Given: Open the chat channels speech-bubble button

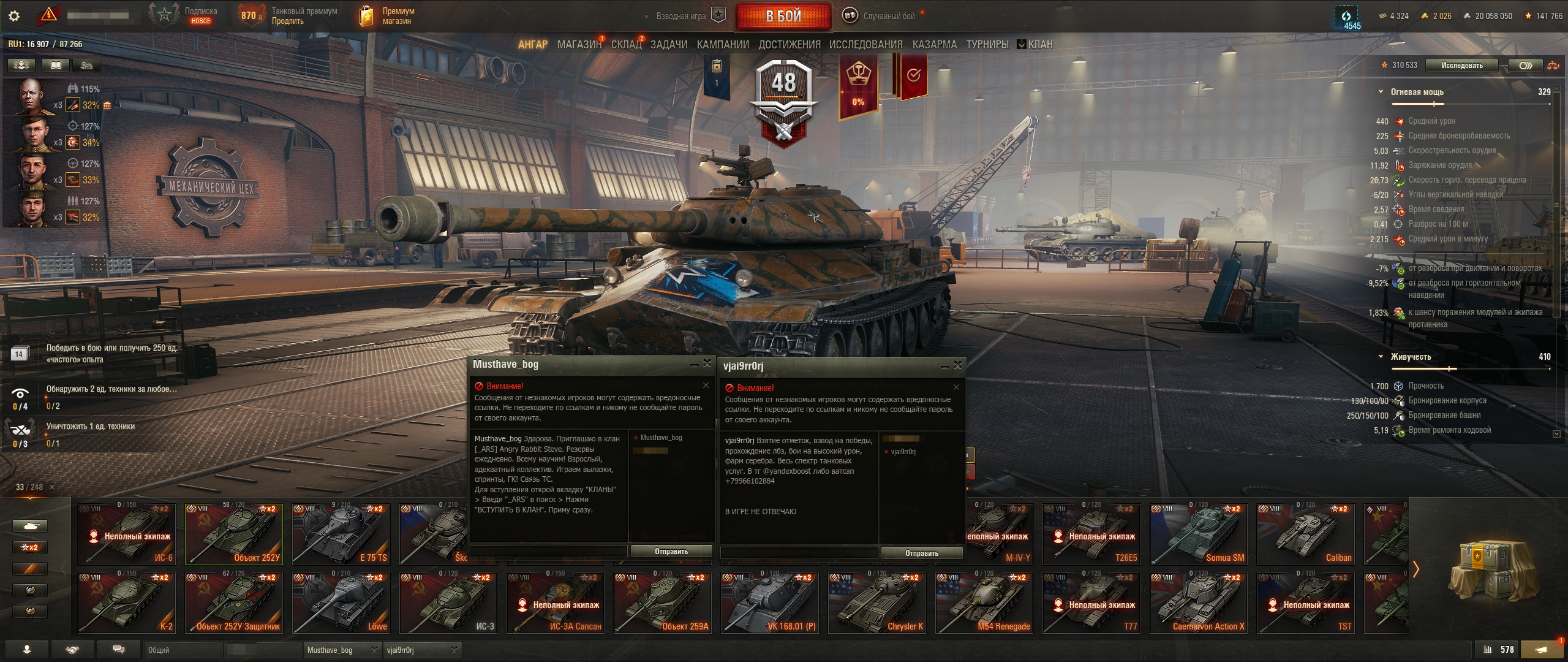Looking at the screenshot, I should point(119,649).
